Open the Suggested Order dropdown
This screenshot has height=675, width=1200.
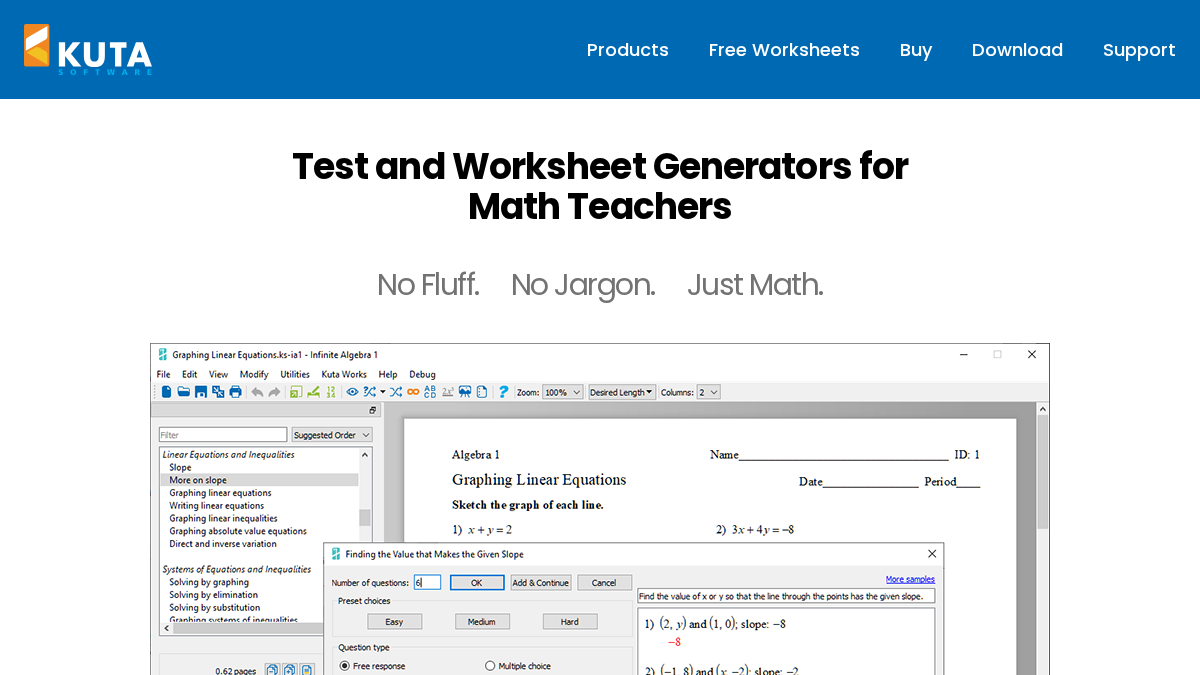(332, 435)
